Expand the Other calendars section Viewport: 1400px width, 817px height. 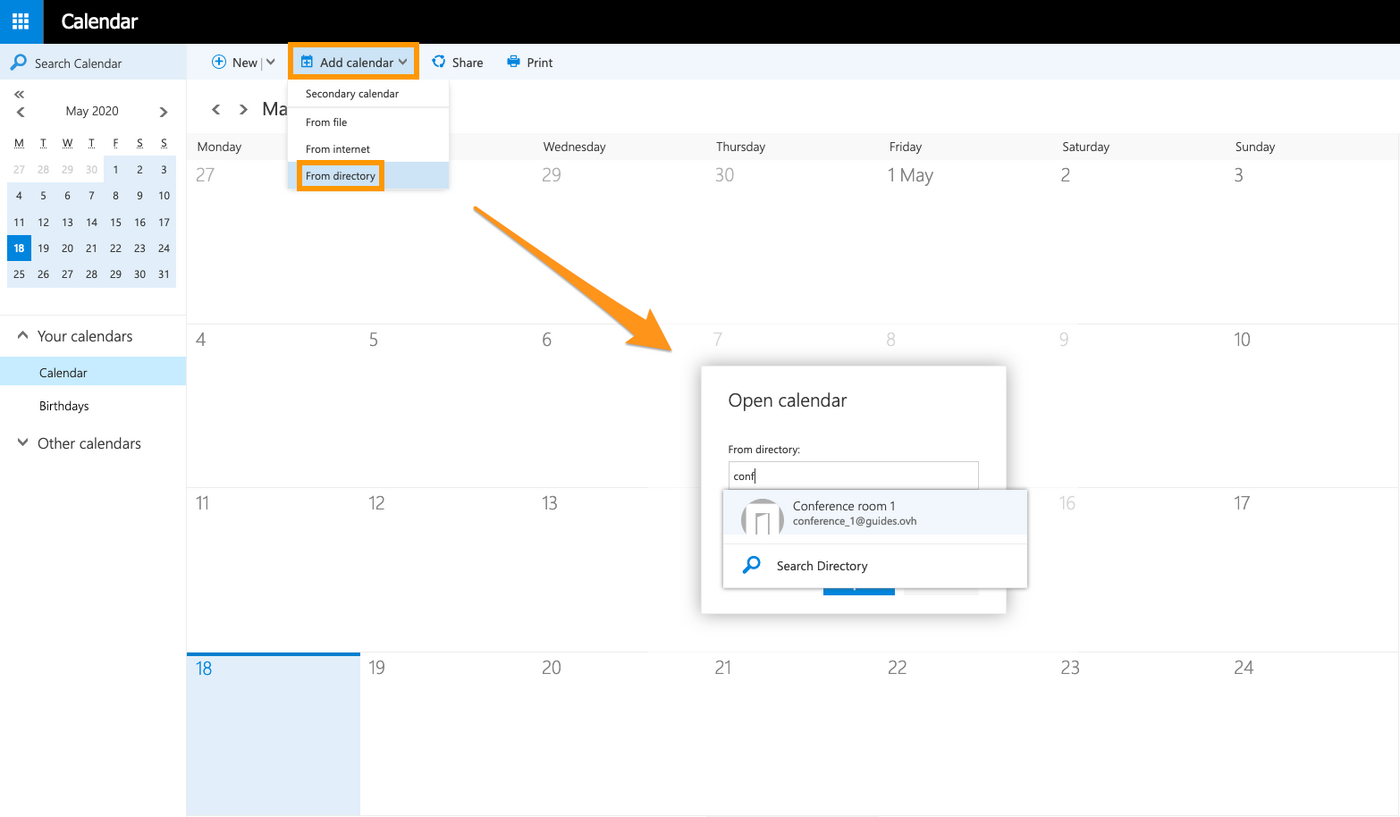[23, 443]
